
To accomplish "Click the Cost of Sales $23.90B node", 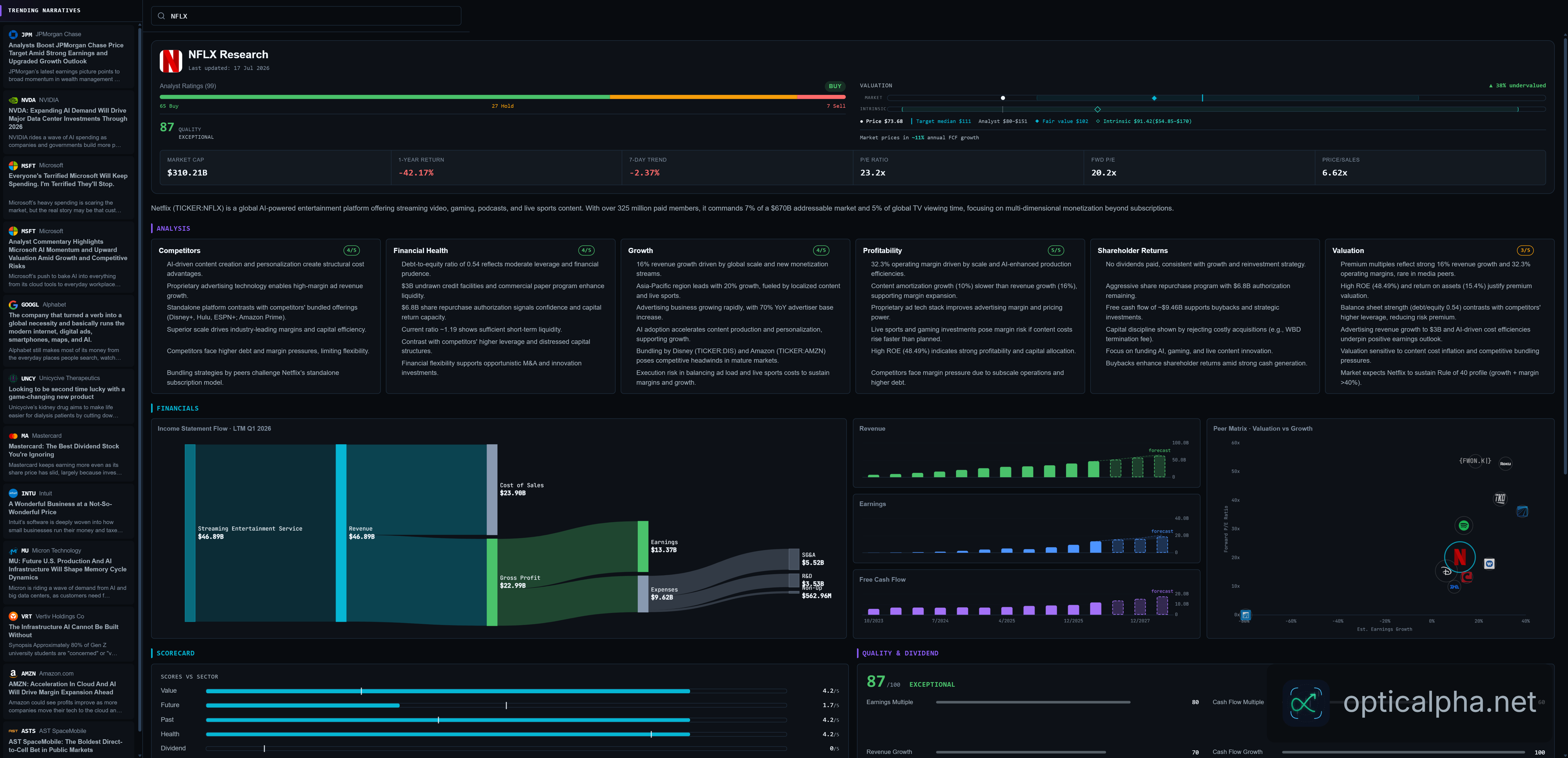I will point(492,490).
